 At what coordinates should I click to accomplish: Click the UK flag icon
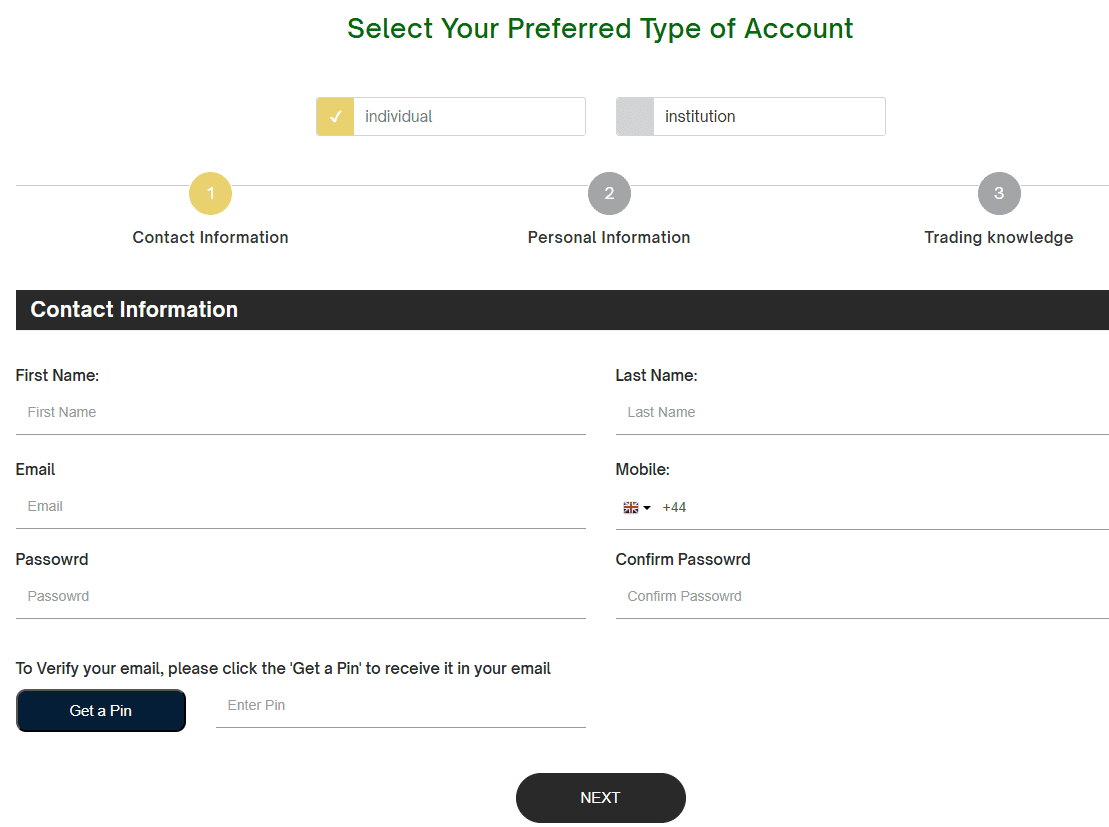pyautogui.click(x=629, y=507)
